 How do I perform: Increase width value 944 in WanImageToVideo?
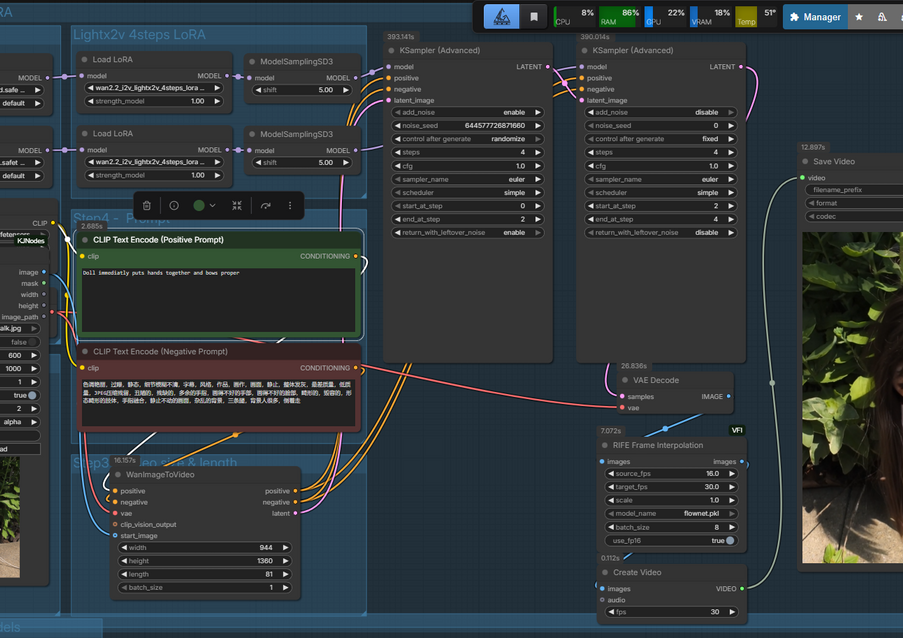(285, 548)
